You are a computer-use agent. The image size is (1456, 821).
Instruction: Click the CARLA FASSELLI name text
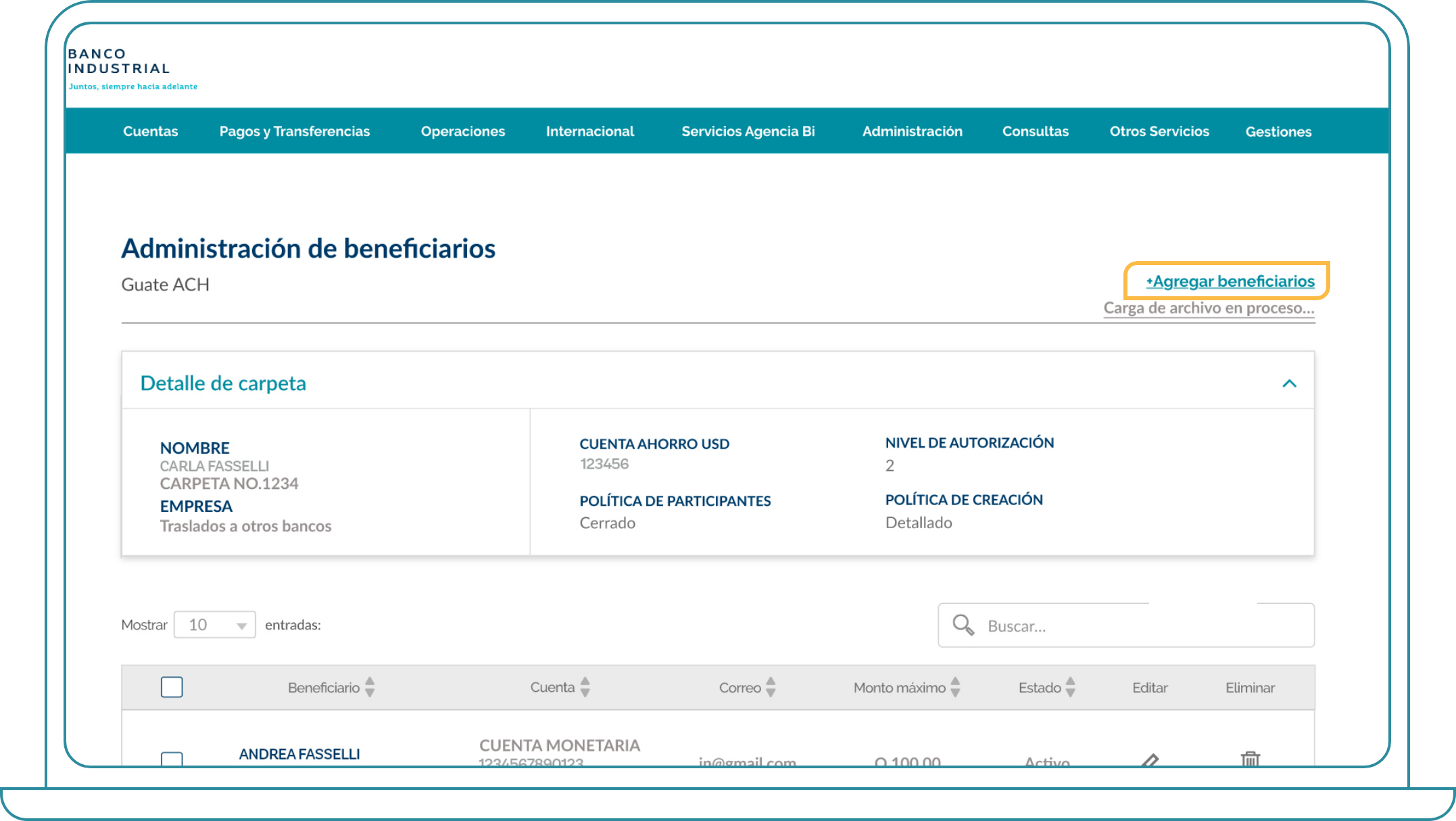(214, 466)
